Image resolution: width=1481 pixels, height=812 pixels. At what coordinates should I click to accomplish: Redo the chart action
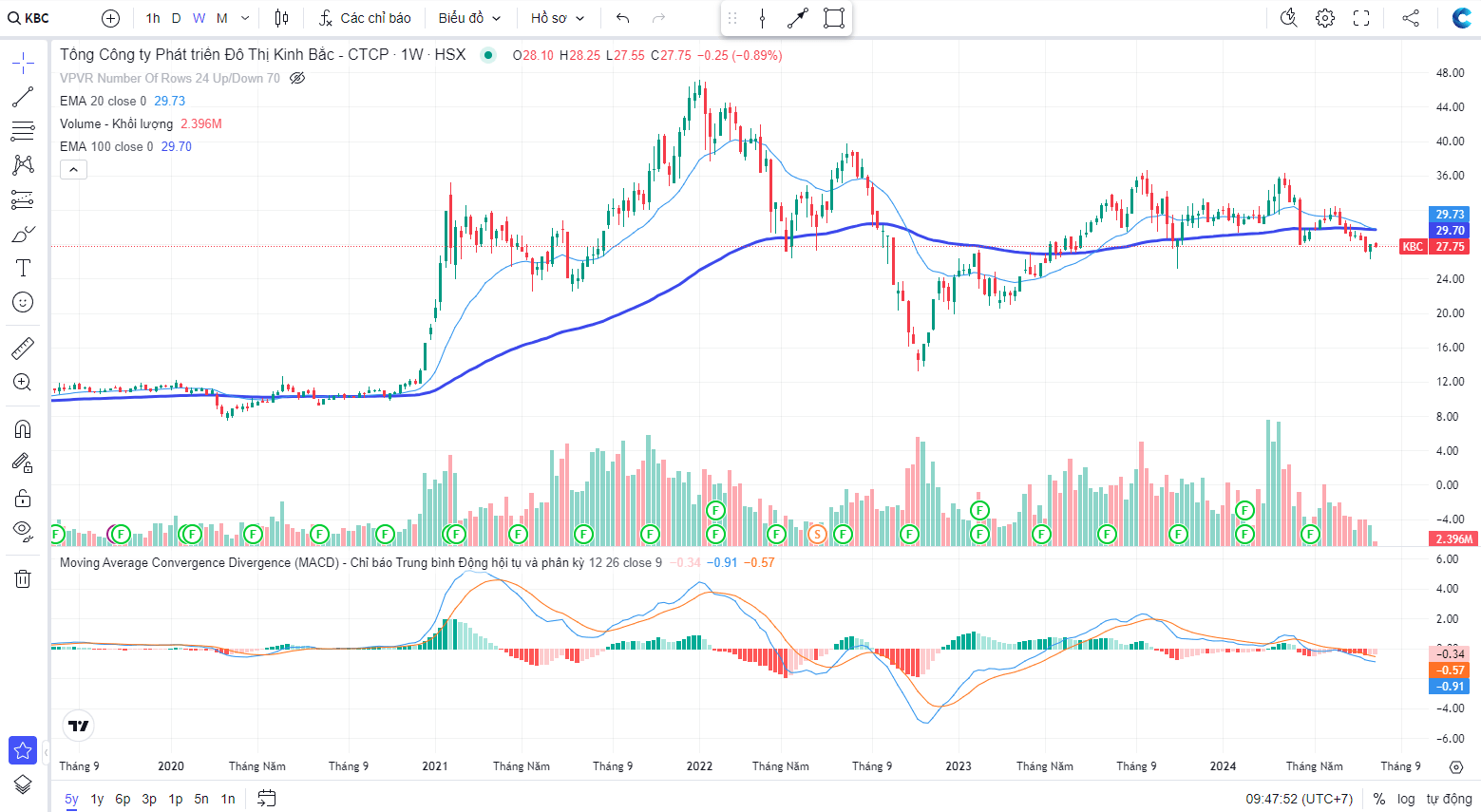point(658,18)
